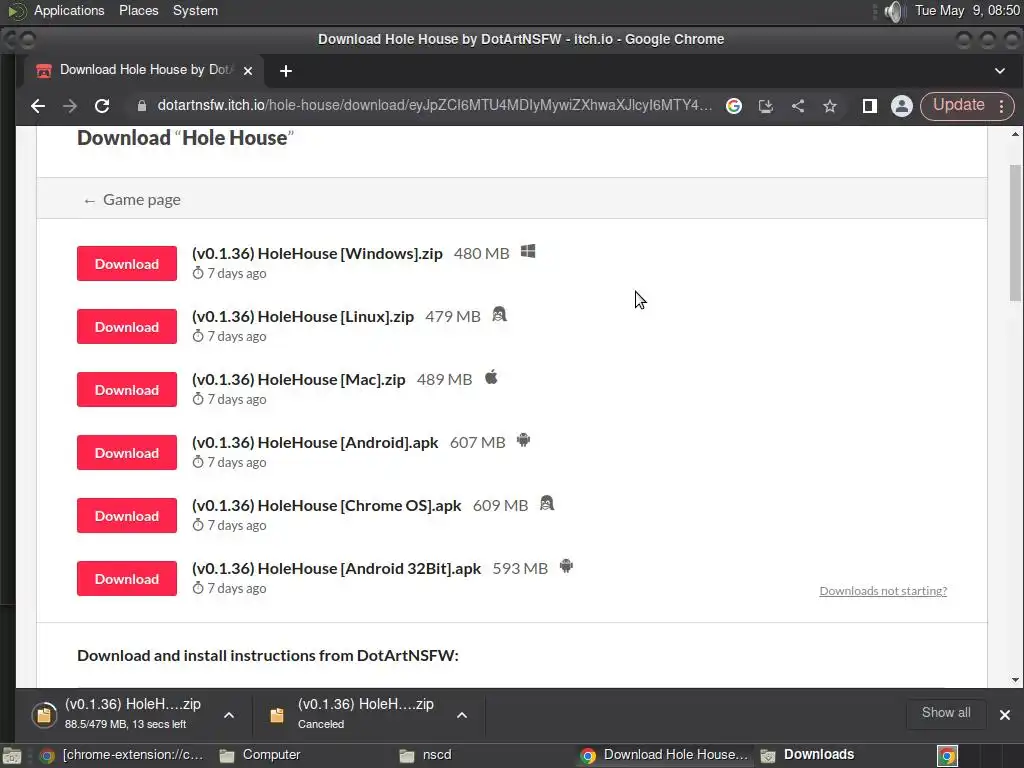Image resolution: width=1024 pixels, height=768 pixels.
Task: Open the Chrome side panel
Action: point(869,106)
